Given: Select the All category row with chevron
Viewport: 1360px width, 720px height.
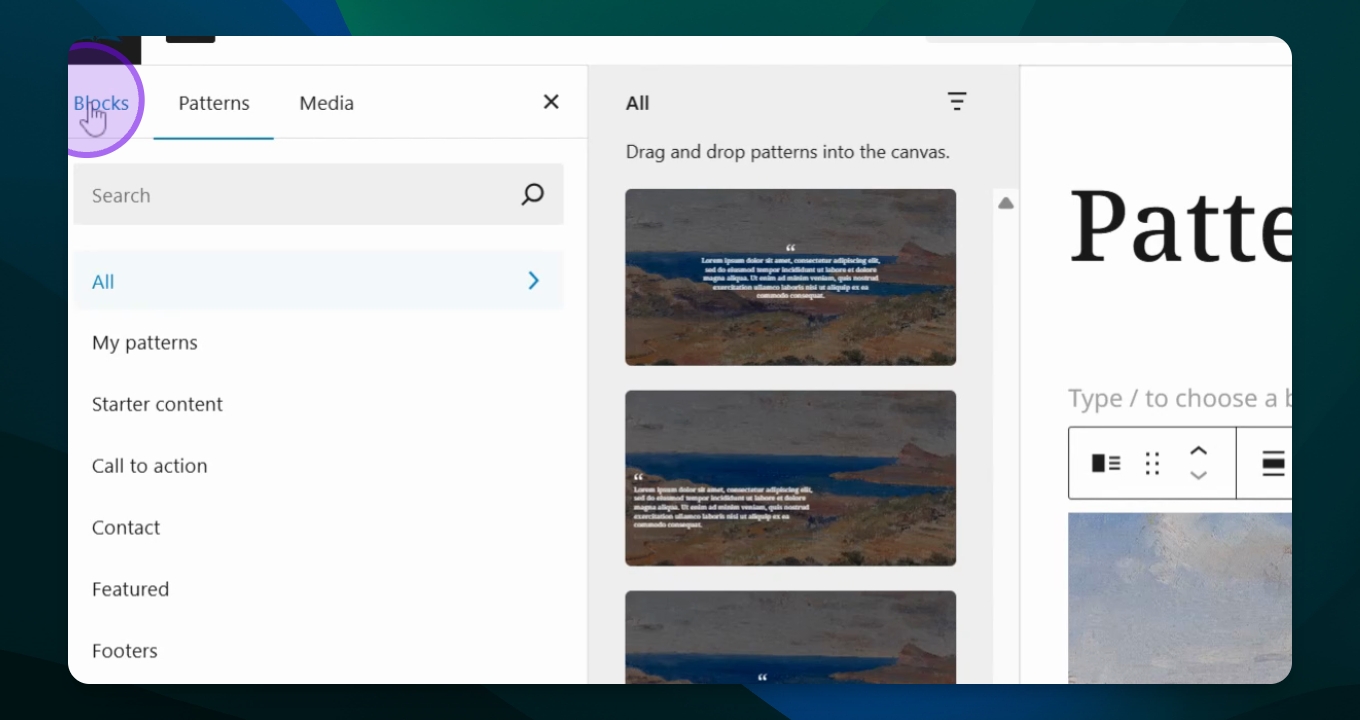Looking at the screenshot, I should [x=318, y=281].
